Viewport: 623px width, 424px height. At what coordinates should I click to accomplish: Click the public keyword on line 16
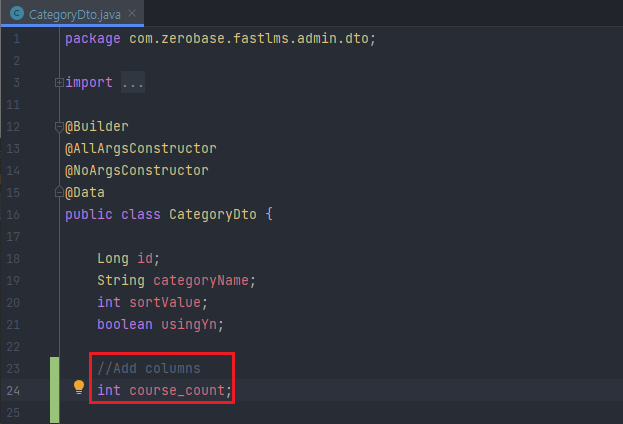pyautogui.click(x=89, y=215)
